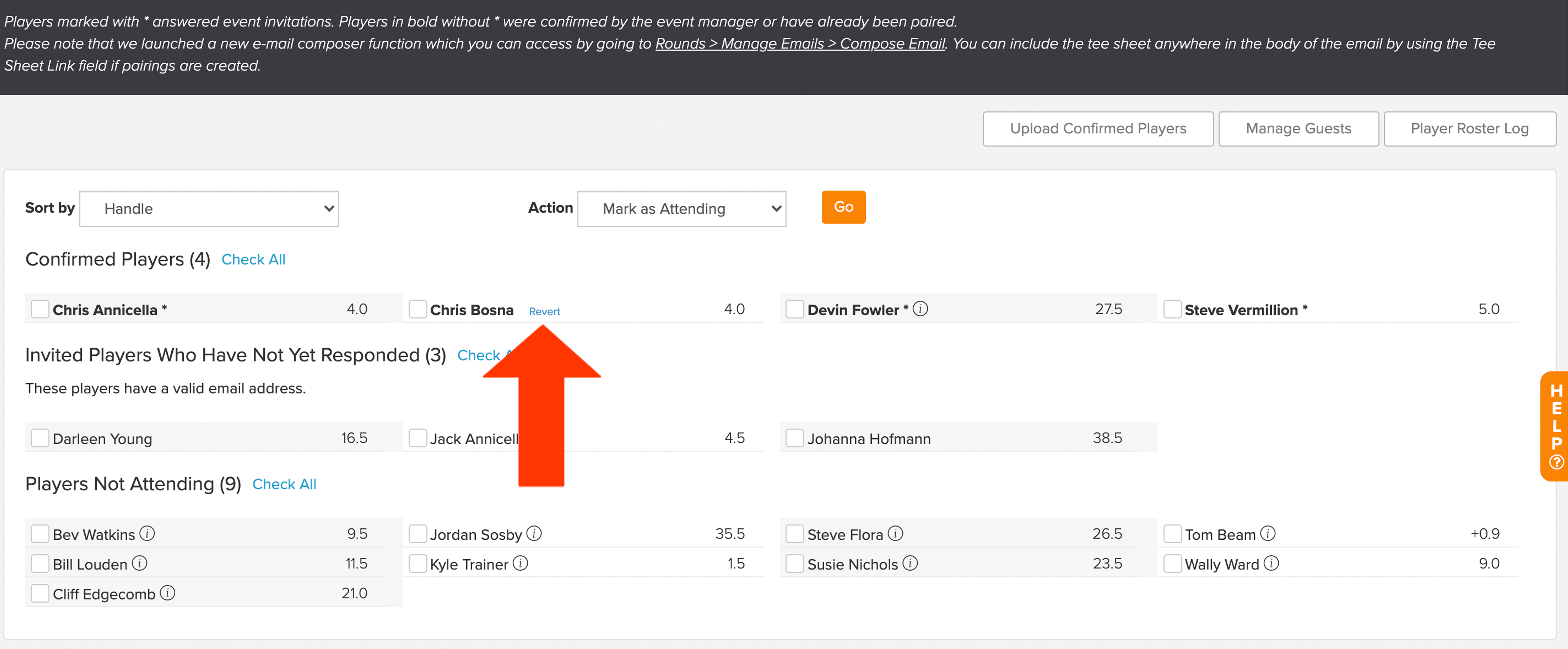Open info icon next to Wally Ward

tap(1272, 563)
